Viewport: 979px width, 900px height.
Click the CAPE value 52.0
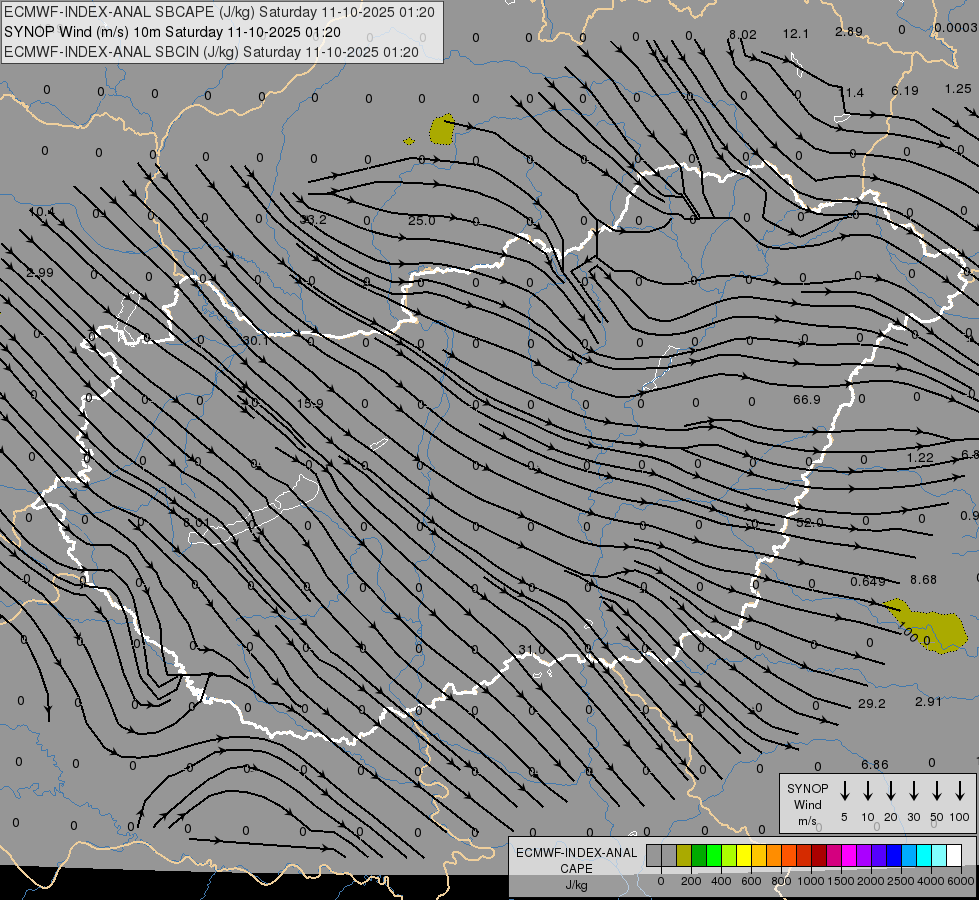pos(810,523)
